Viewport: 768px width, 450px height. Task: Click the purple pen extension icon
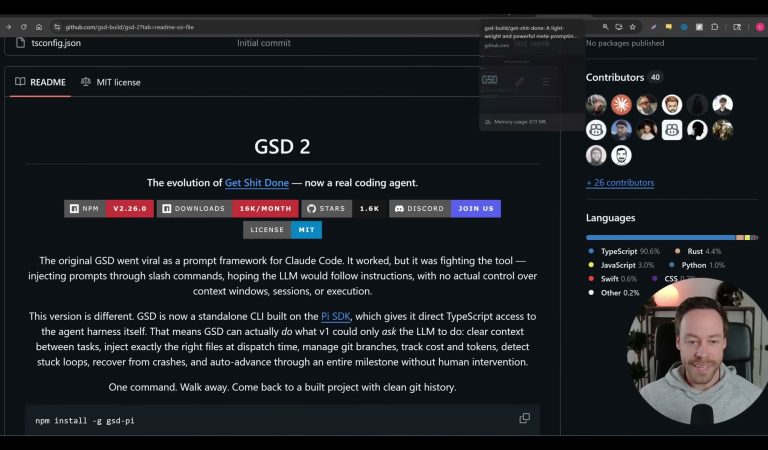(x=653, y=27)
